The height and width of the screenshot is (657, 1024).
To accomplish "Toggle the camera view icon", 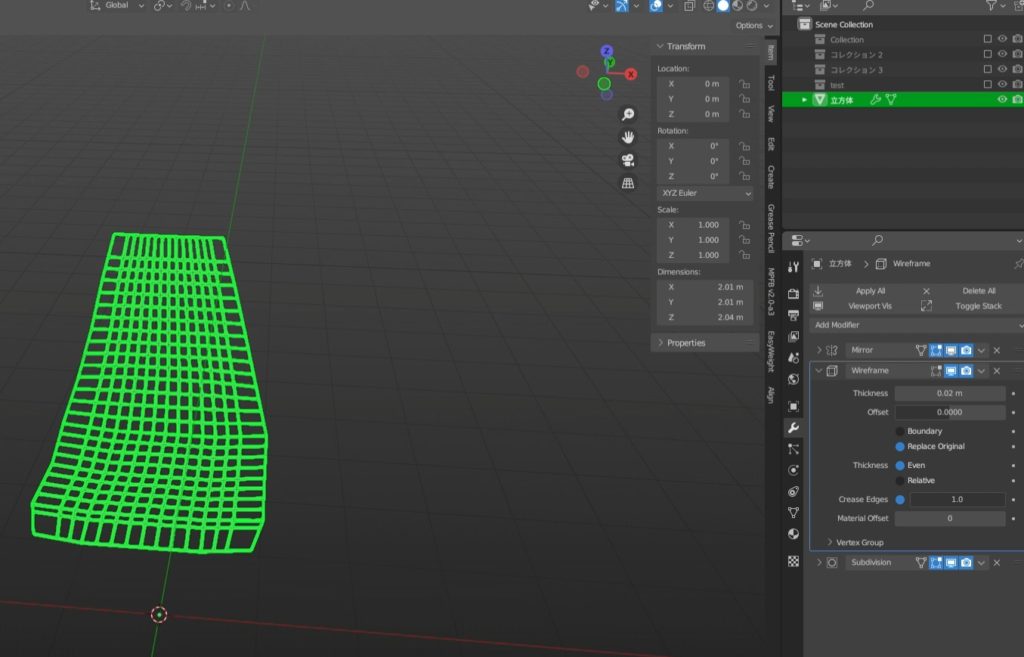I will tap(628, 160).
